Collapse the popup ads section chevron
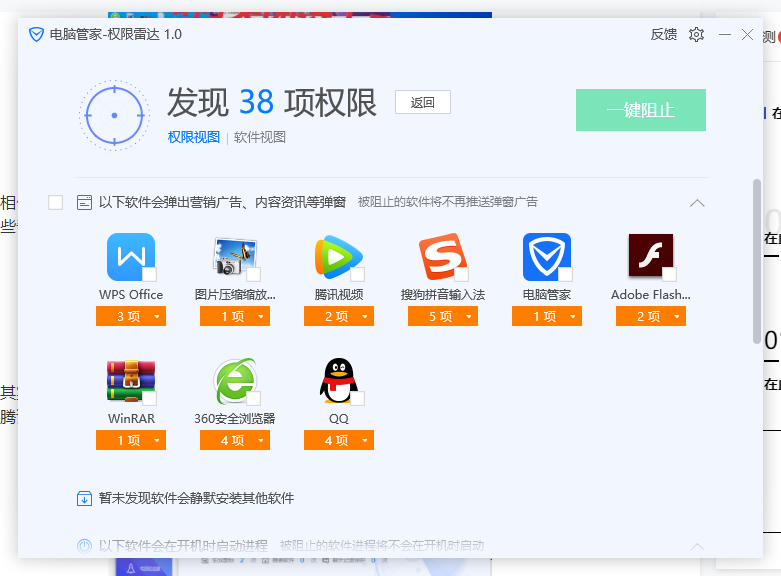This screenshot has width=781, height=576. [x=697, y=203]
